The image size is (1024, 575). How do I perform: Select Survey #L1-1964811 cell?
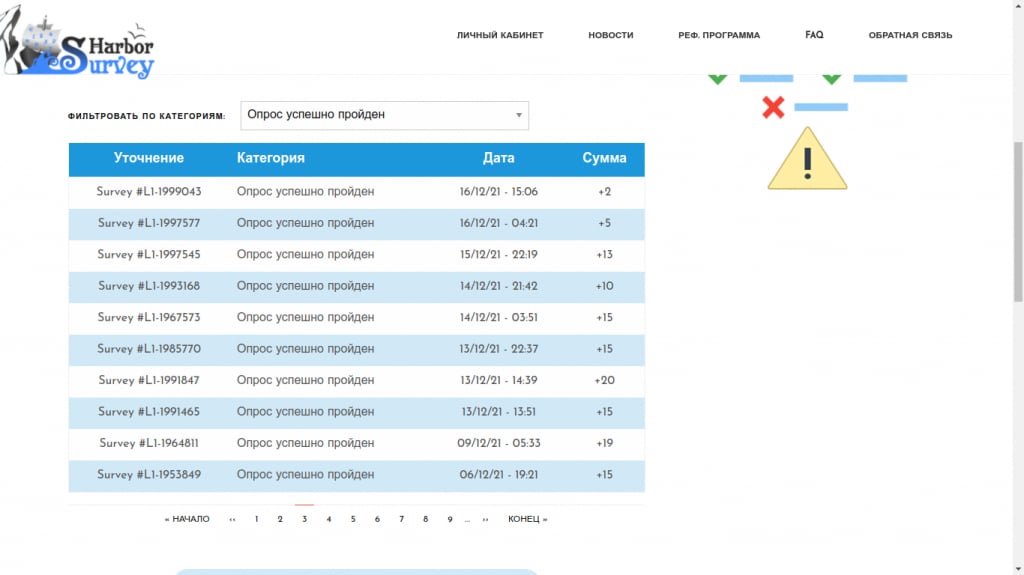(149, 443)
